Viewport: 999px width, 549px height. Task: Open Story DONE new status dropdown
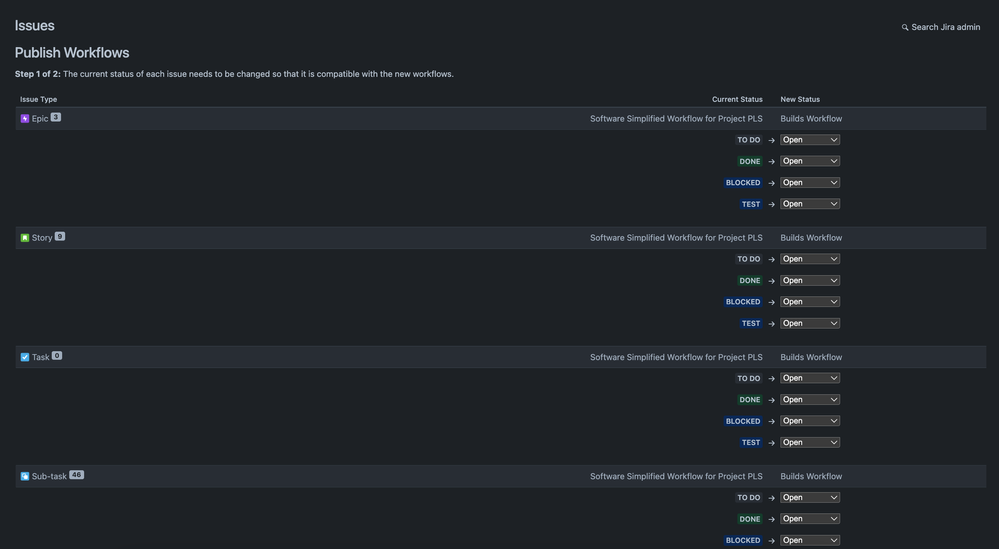[810, 280]
